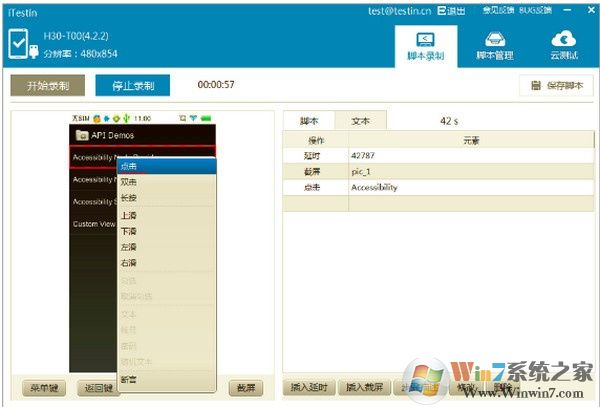
Task: Open the BUG反馈 bug report link
Action: 536,10
